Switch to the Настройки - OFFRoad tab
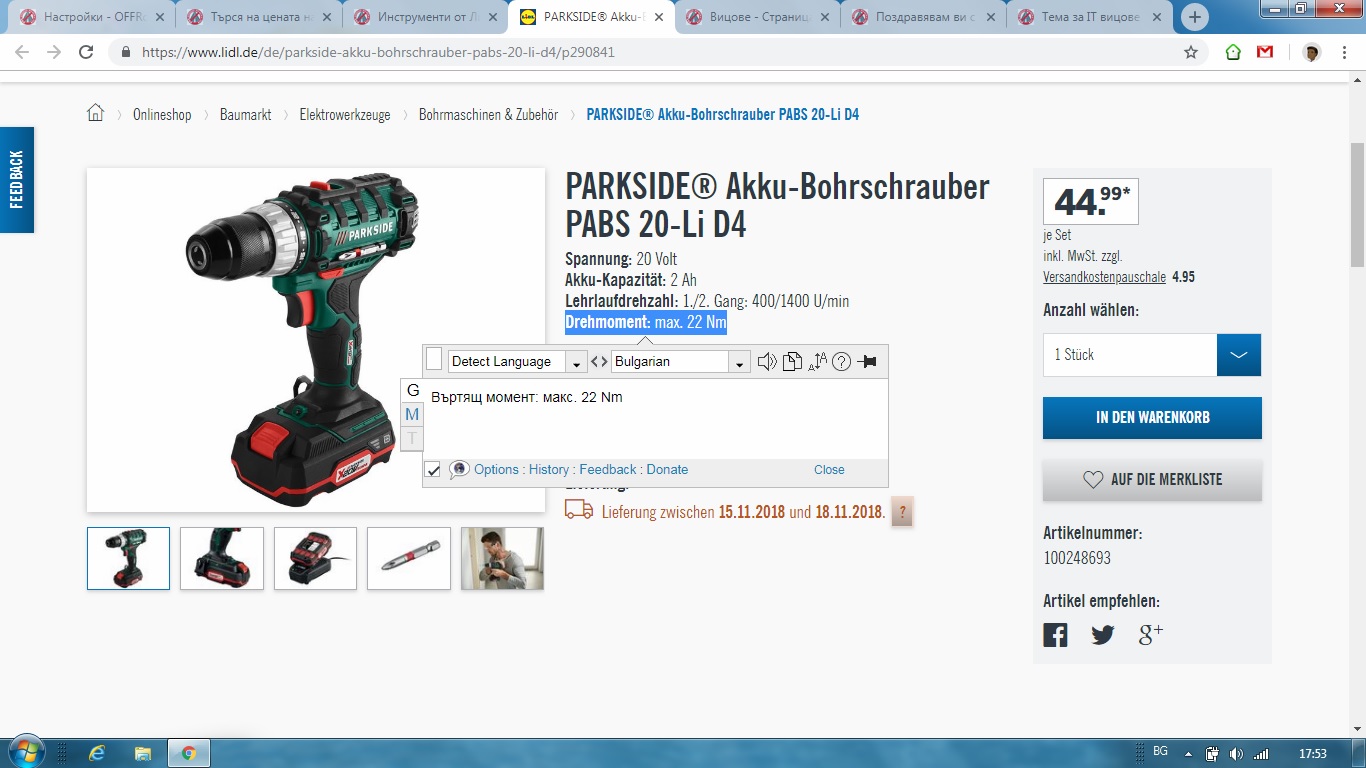1366x768 pixels. pyautogui.click(x=90, y=17)
